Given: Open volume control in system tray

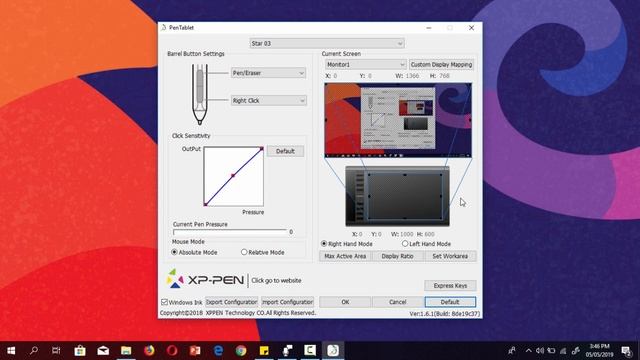Looking at the screenshot, I should point(540,351).
